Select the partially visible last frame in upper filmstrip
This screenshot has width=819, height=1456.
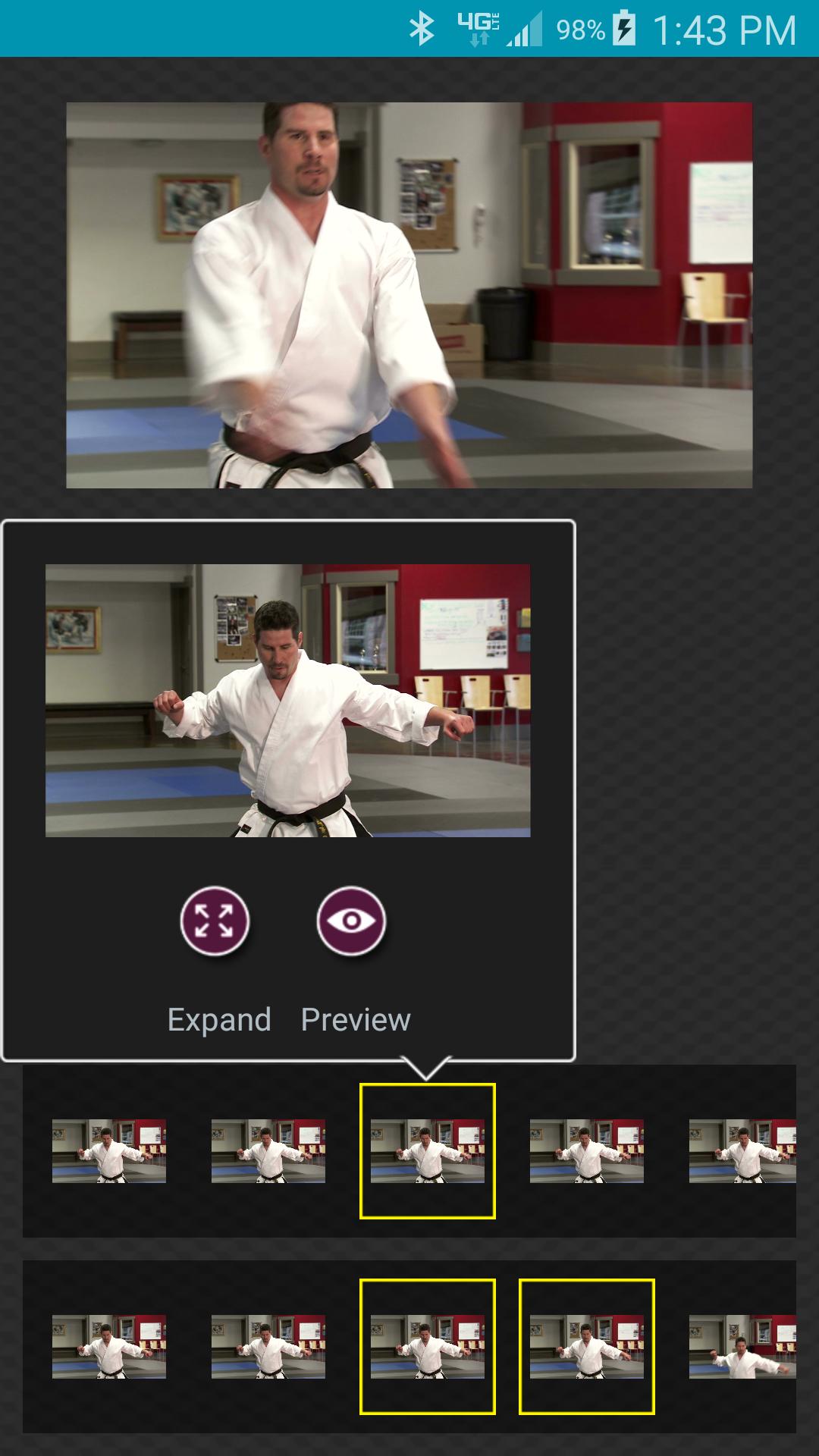742,1151
